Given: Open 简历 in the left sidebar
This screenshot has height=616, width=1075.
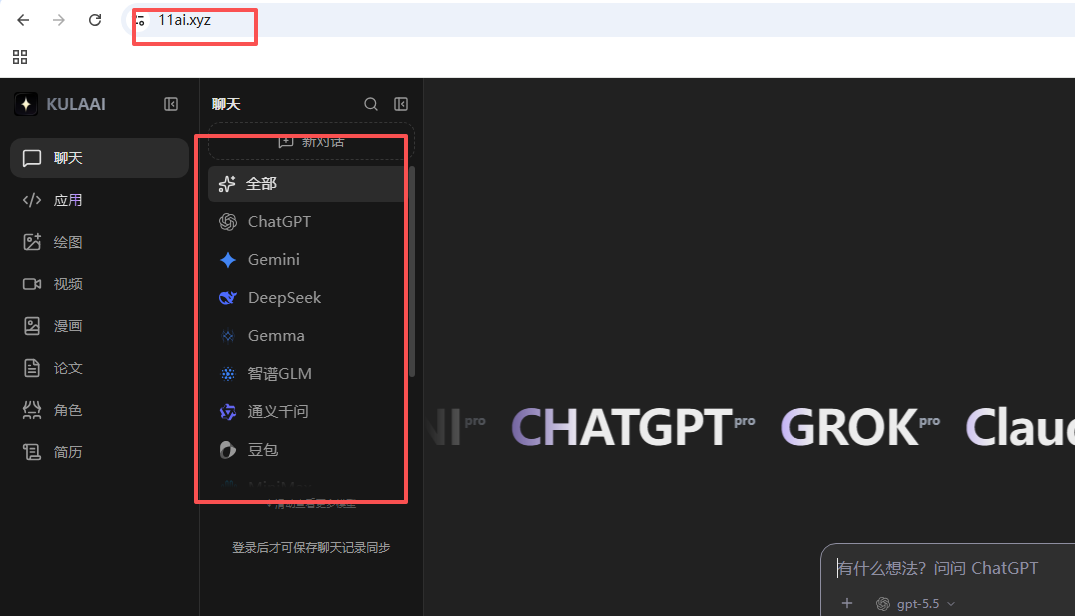Looking at the screenshot, I should coord(99,452).
